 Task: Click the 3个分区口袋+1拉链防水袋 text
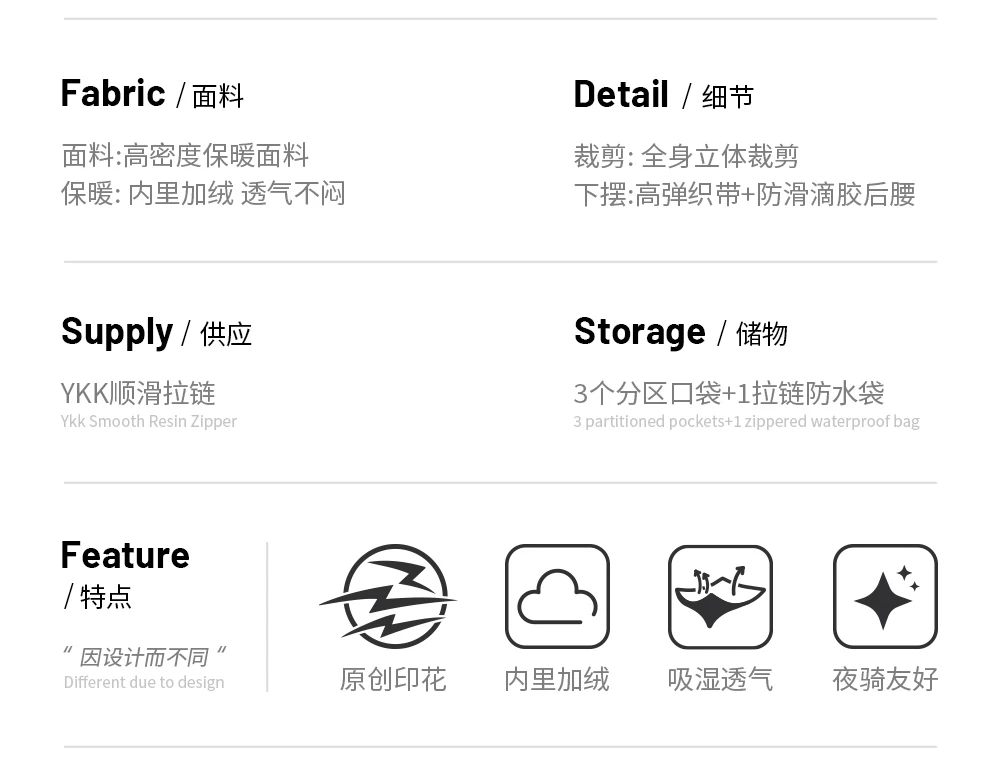click(729, 393)
